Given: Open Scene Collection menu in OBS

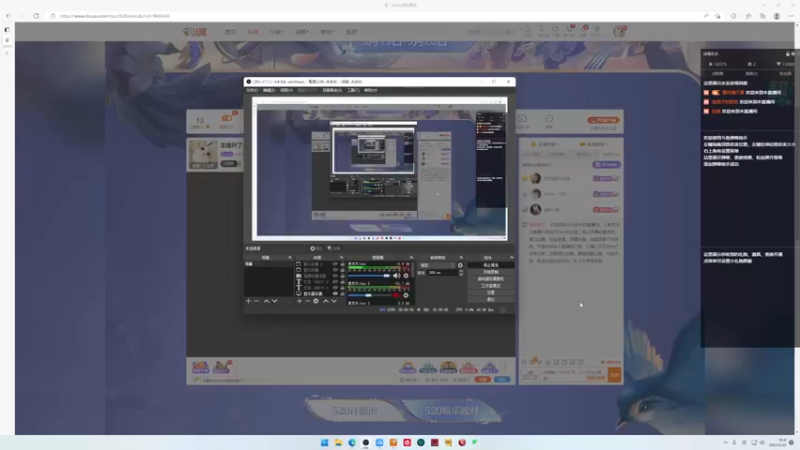Looking at the screenshot, I should point(332,90).
